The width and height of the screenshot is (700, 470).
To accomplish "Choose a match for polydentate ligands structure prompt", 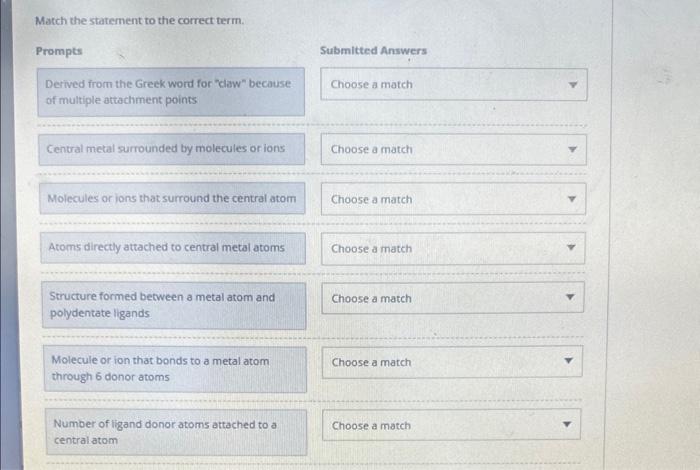I will [453, 298].
